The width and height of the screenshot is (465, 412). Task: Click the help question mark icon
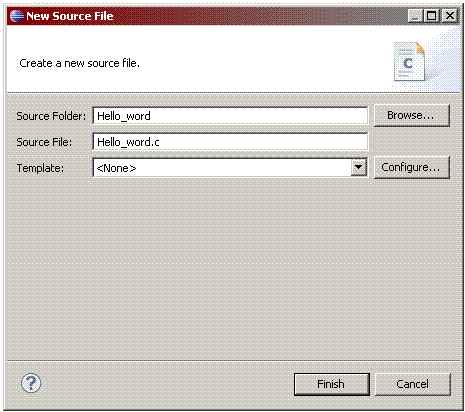point(31,383)
